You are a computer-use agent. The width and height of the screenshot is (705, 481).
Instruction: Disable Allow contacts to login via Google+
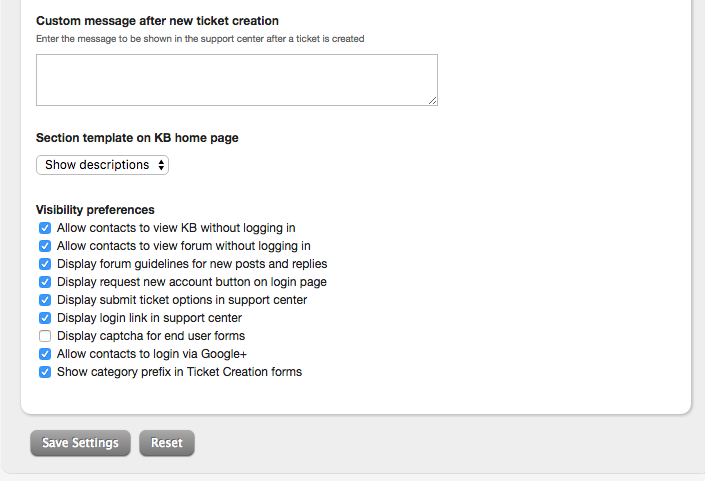(45, 354)
